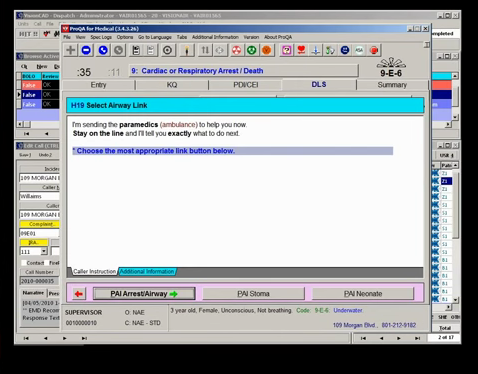Click the Williams caller name field
This screenshot has width=478, height=374.
point(39,196)
